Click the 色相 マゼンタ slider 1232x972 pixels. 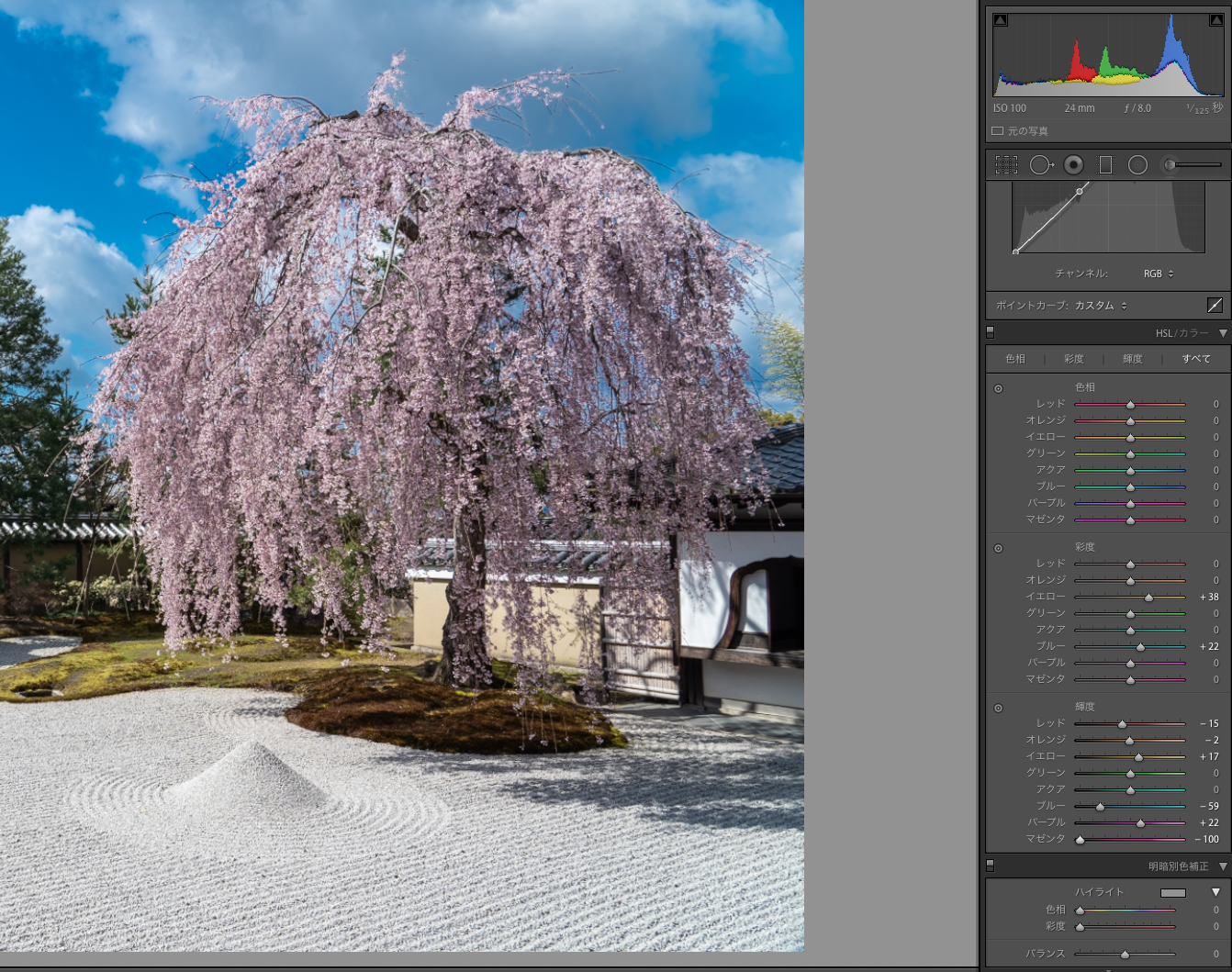pyautogui.click(x=1130, y=520)
